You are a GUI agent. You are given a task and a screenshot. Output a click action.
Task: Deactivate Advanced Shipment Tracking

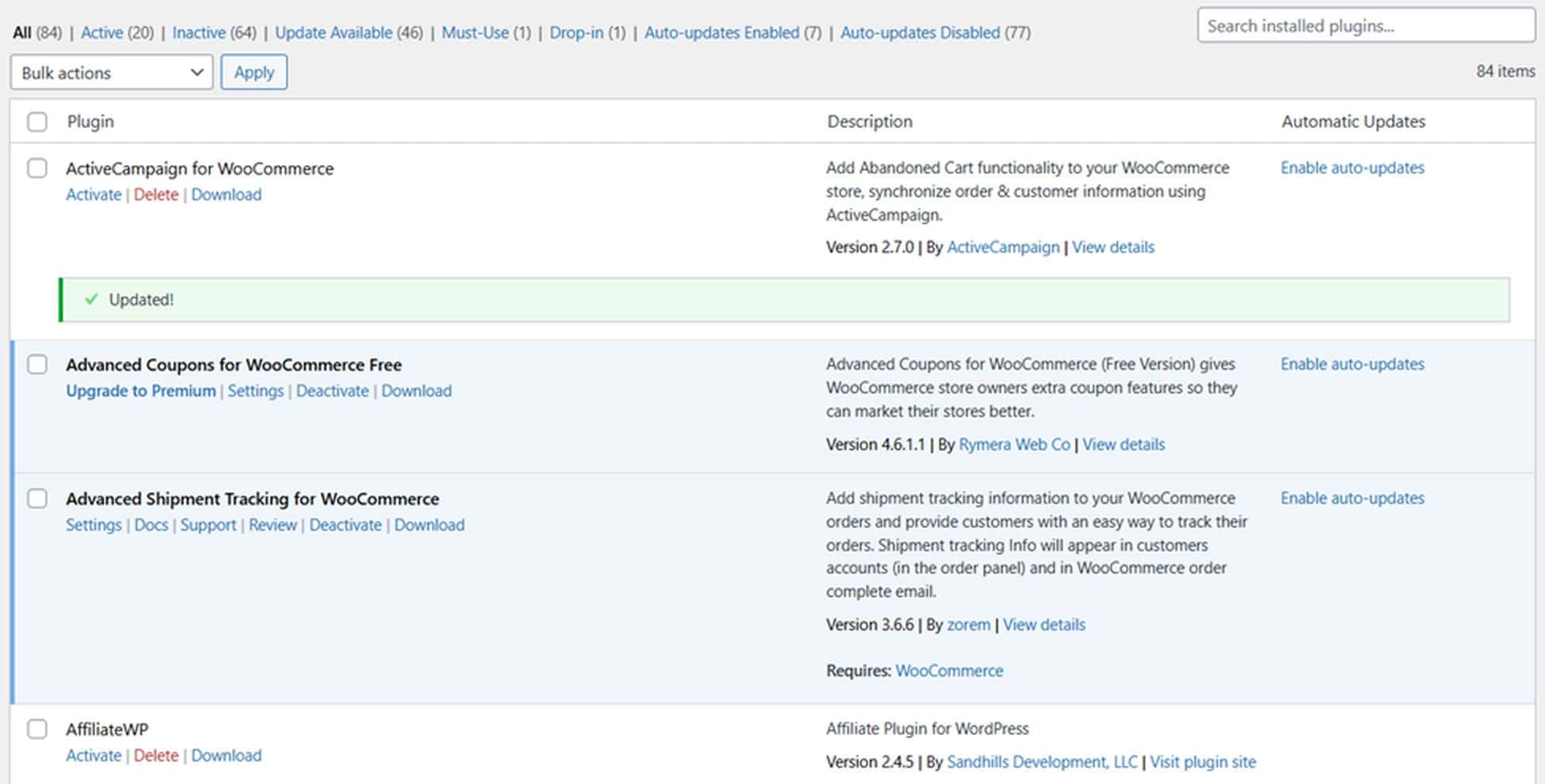(x=346, y=524)
